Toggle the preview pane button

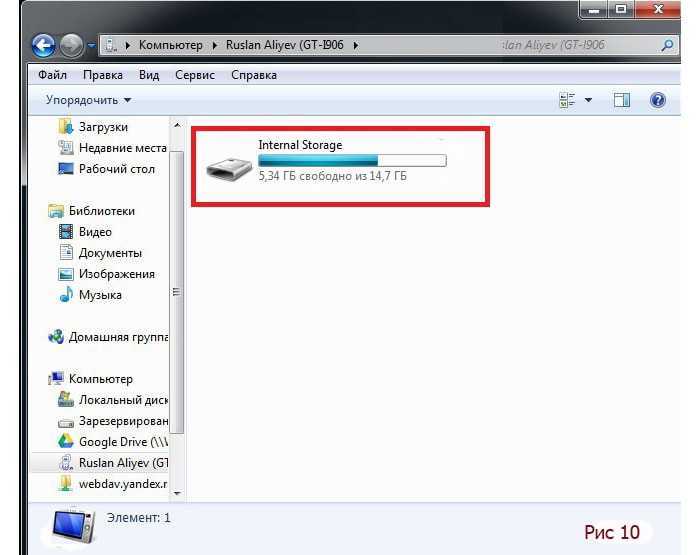[621, 100]
